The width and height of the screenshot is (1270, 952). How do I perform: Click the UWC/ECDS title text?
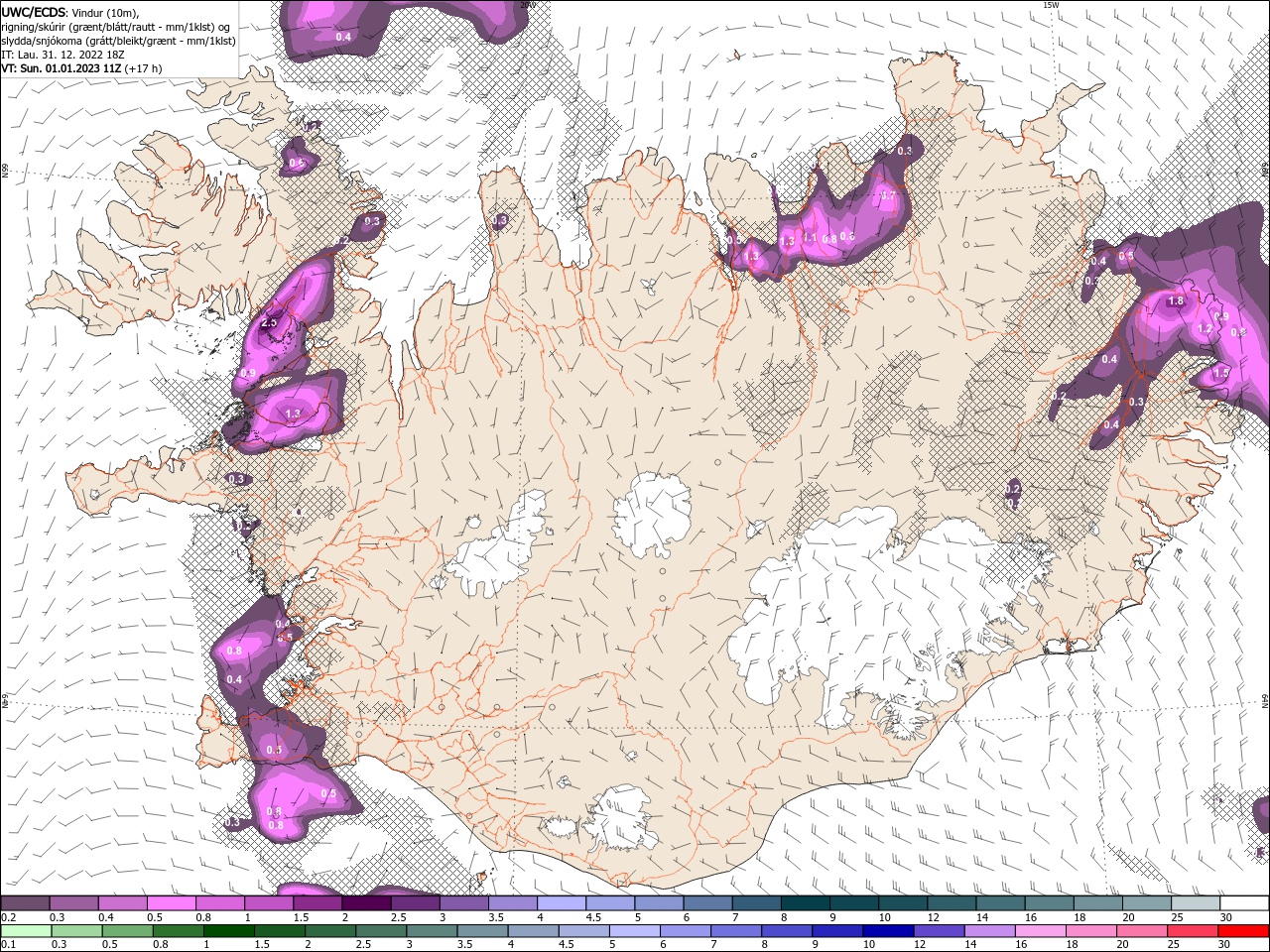pos(34,11)
